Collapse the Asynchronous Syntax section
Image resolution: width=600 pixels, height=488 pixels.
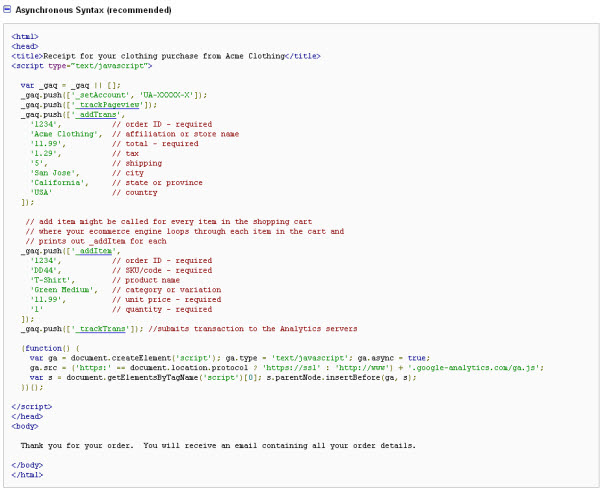tap(7, 9)
